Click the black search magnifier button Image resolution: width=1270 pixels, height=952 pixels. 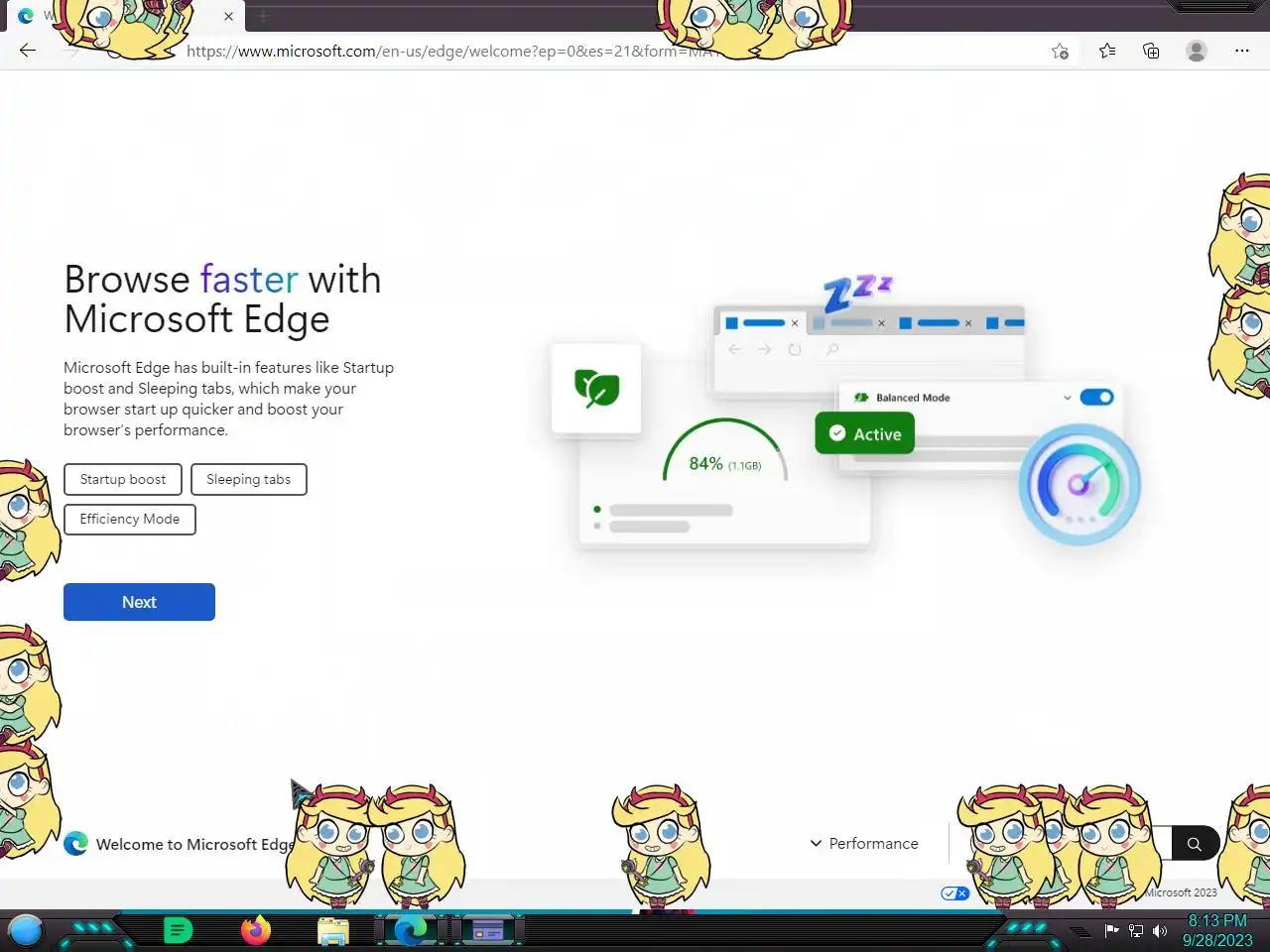[x=1195, y=844]
